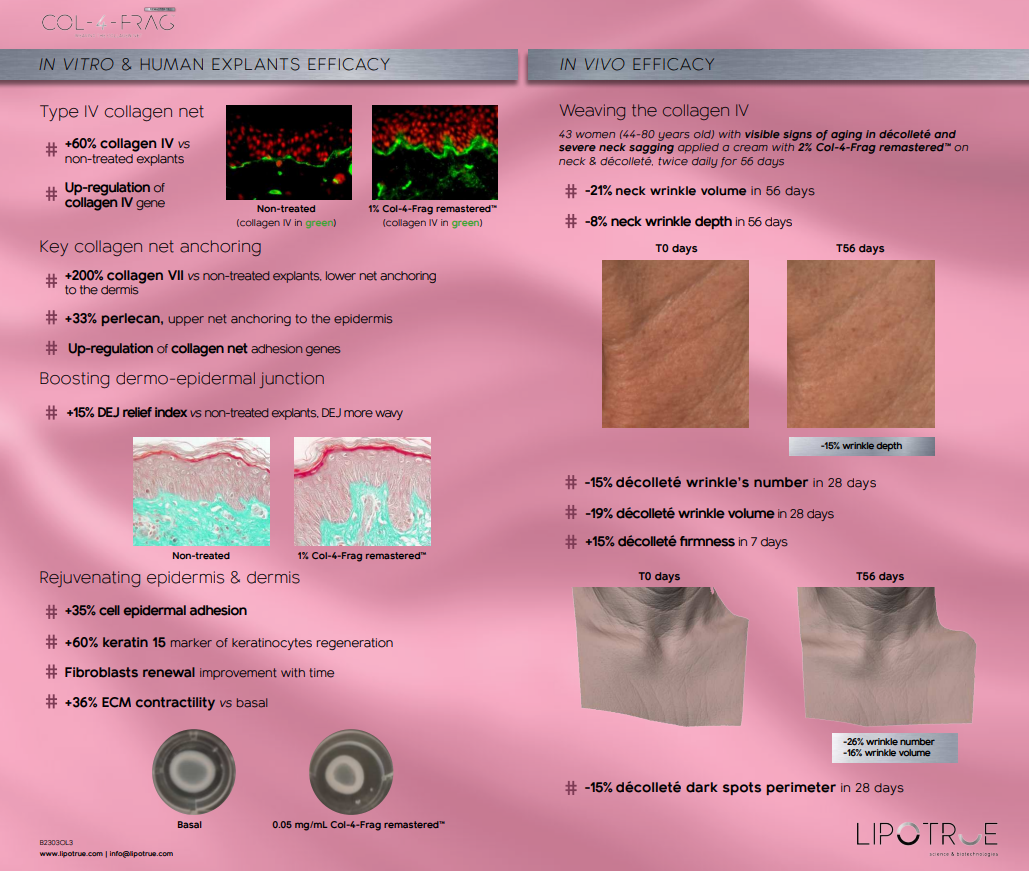The width and height of the screenshot is (1029, 871).
Task: Click the LIPOTRUE logo
Action: [927, 838]
